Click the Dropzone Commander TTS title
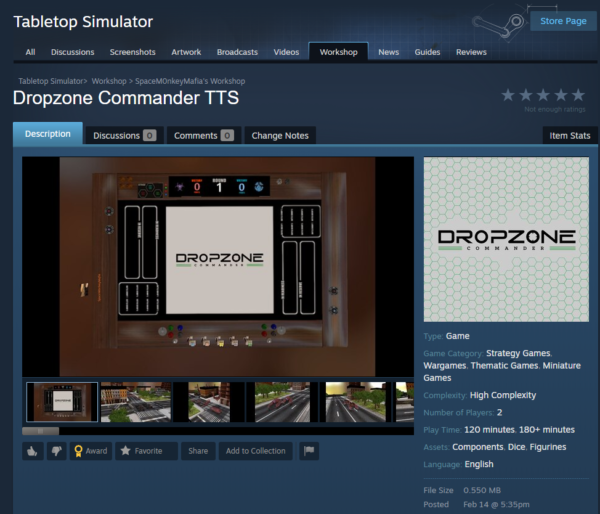The image size is (600, 514). tap(126, 98)
